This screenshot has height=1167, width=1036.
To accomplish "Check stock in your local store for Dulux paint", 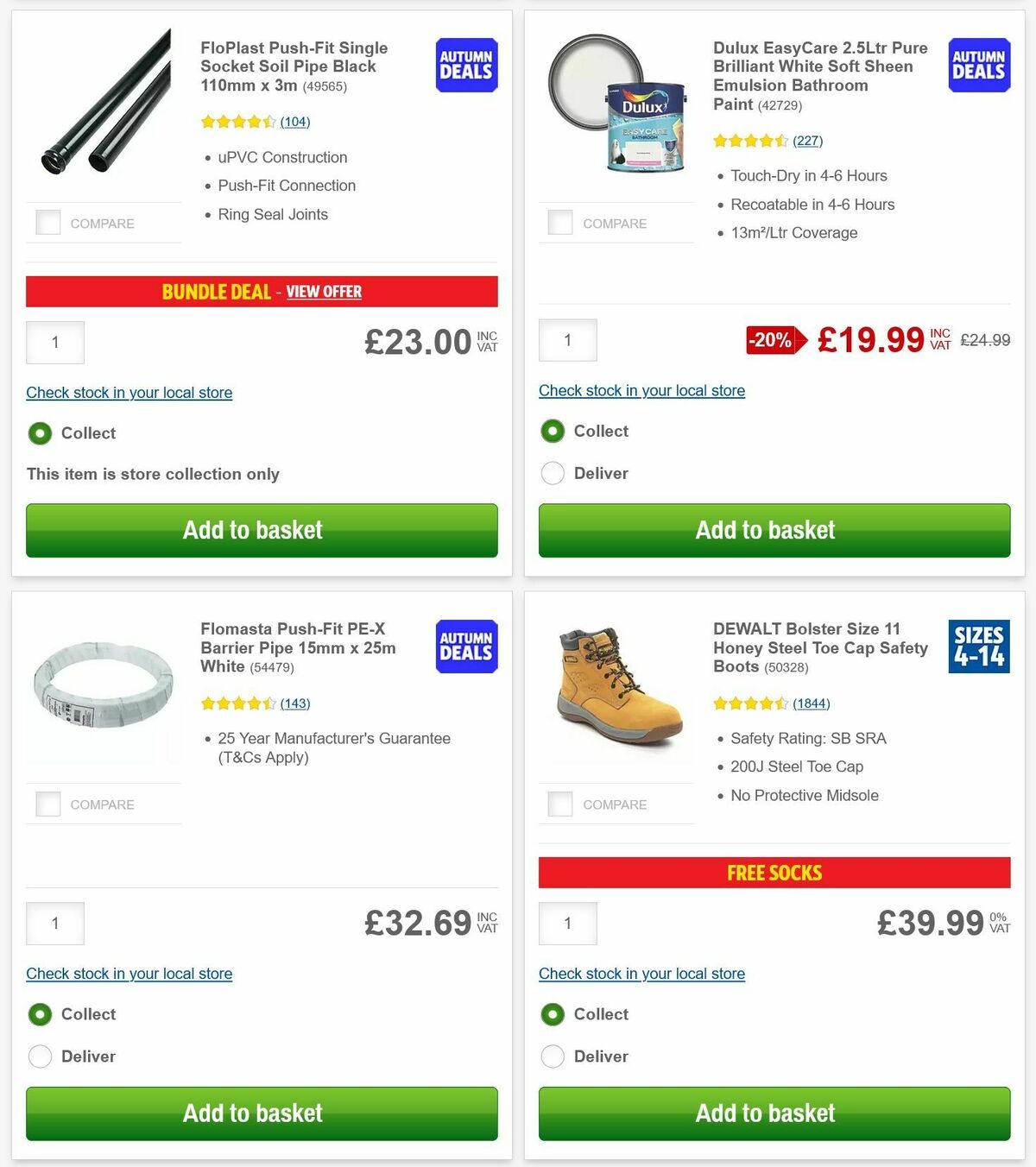I will (641, 390).
